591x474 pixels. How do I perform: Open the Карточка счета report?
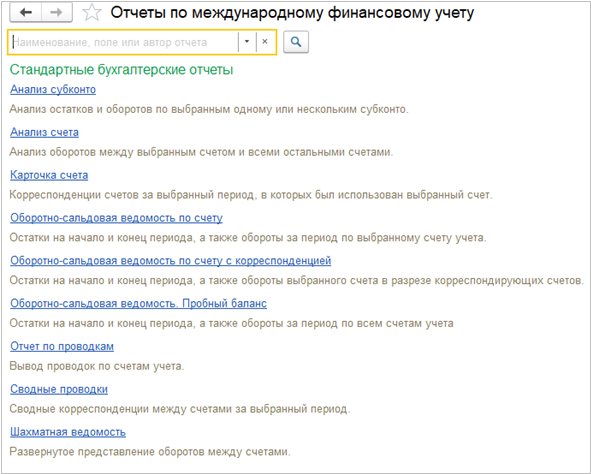click(x=49, y=175)
